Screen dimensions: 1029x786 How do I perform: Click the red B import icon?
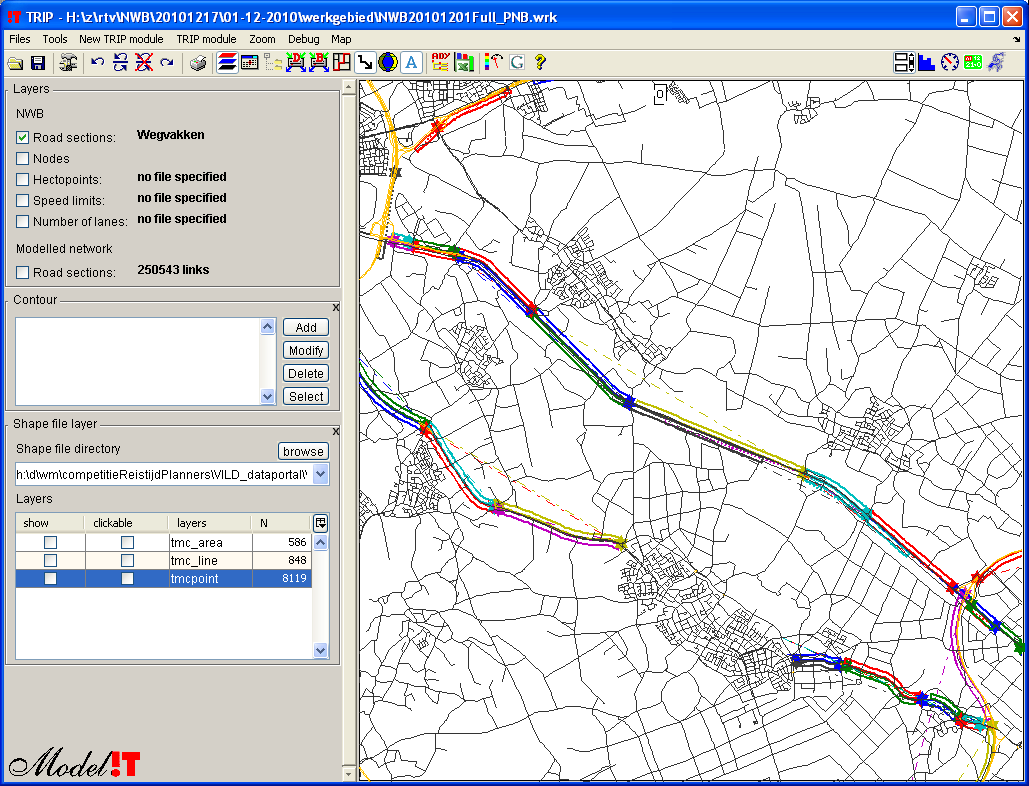coord(319,63)
